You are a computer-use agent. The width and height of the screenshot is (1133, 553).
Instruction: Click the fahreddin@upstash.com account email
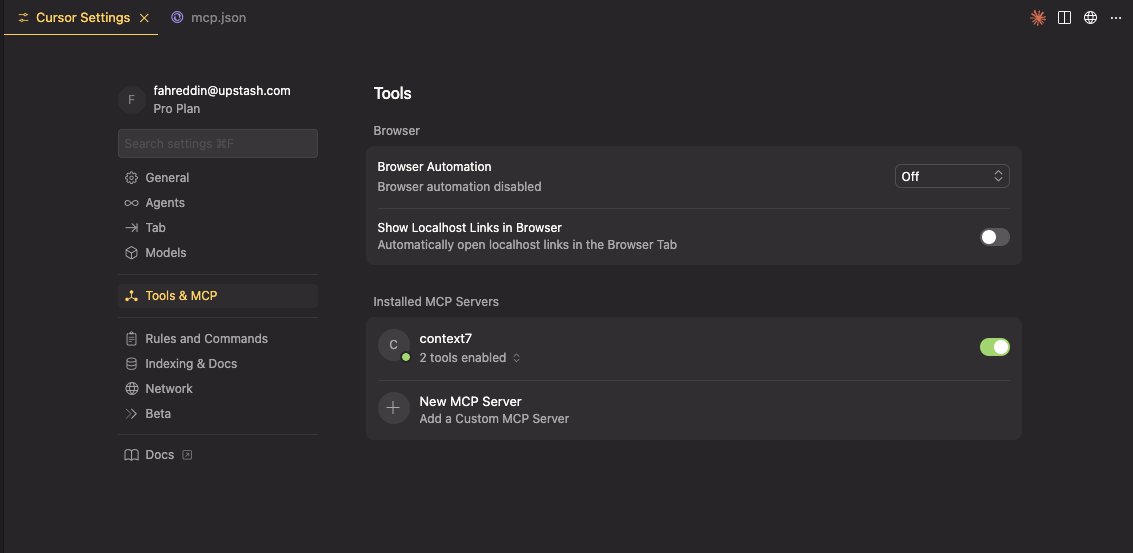222,91
